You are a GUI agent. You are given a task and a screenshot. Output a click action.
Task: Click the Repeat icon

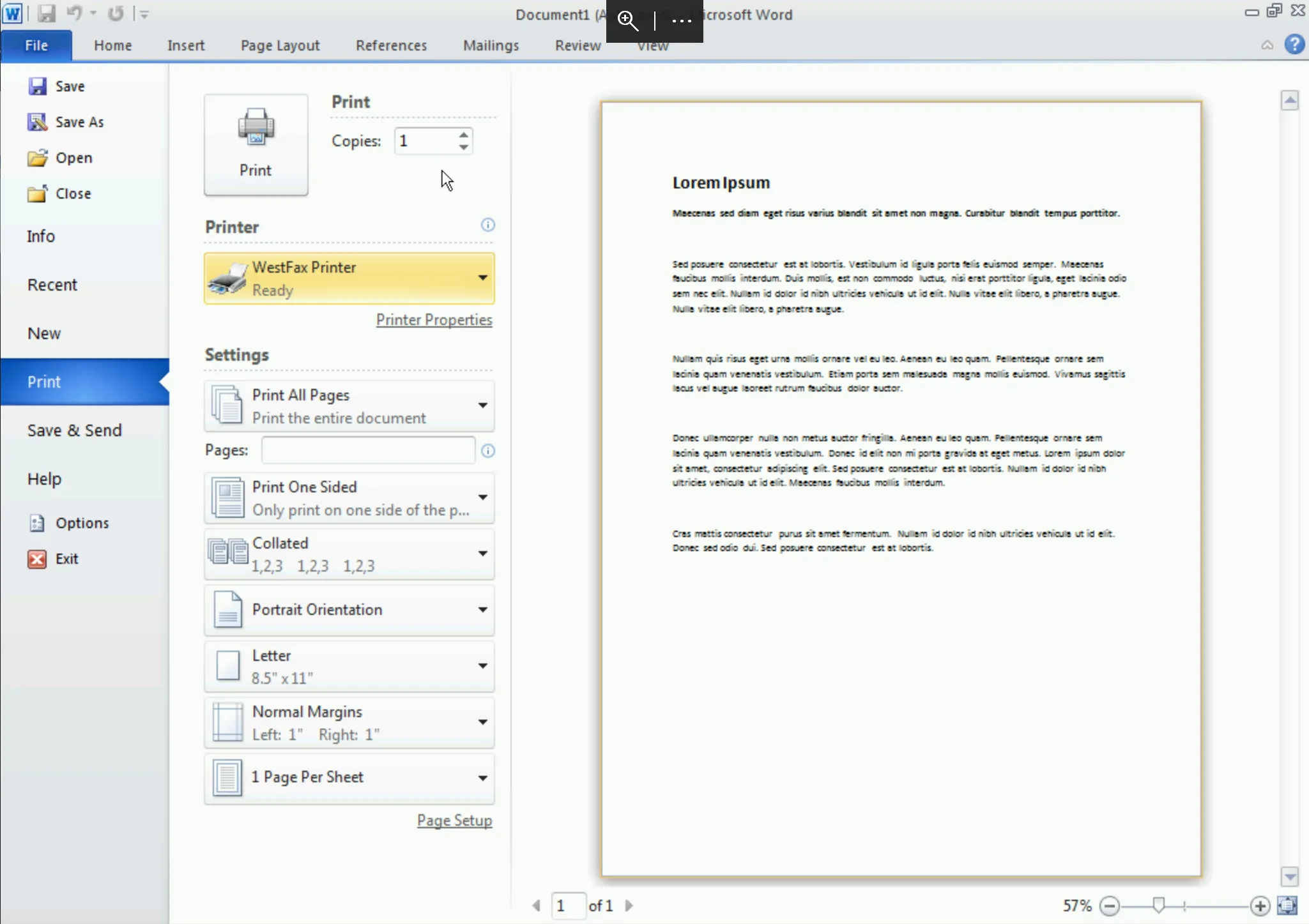click(115, 13)
